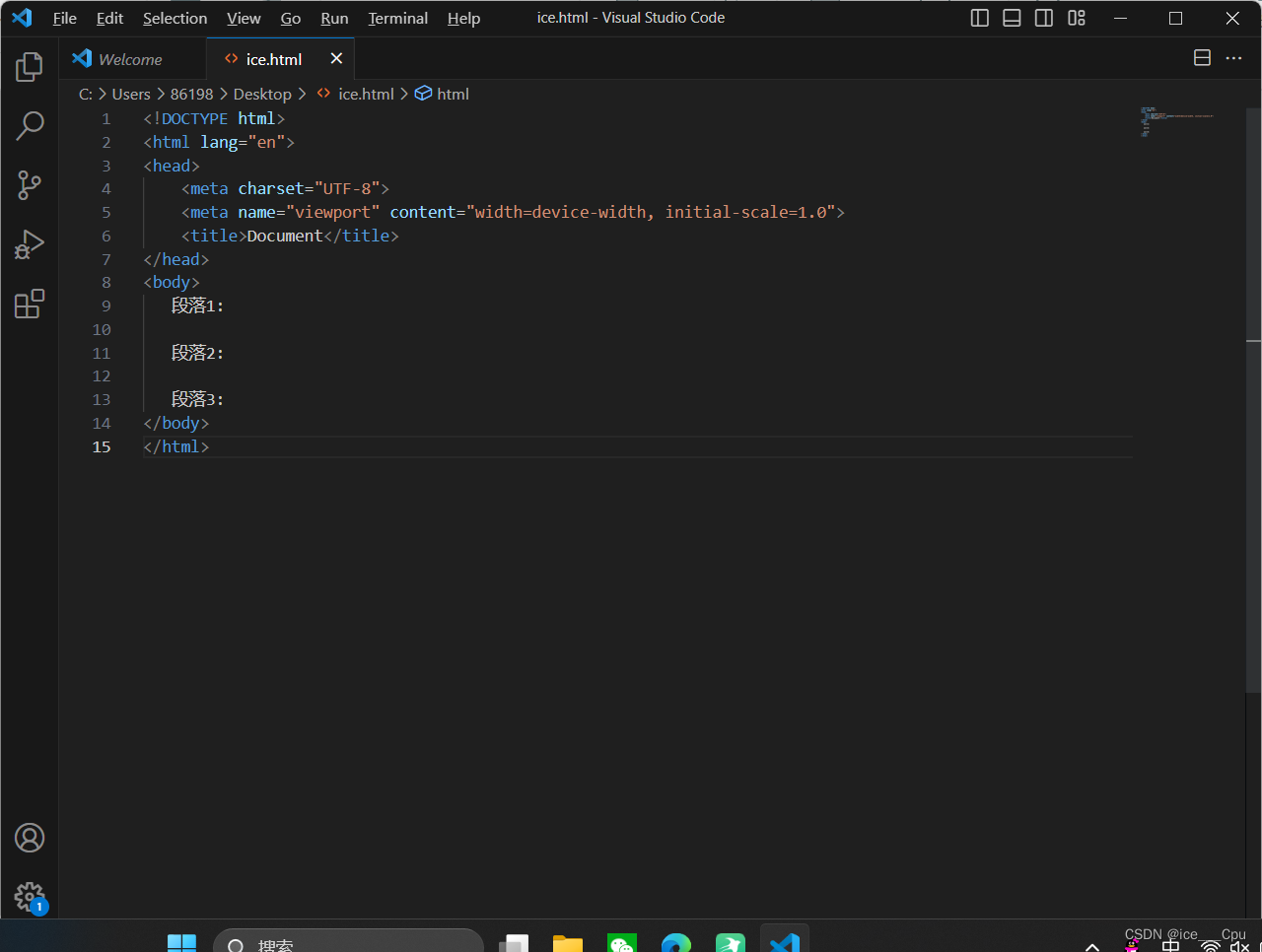Image resolution: width=1262 pixels, height=952 pixels.
Task: Show hidden tray icons chevron
Action: (x=1091, y=946)
